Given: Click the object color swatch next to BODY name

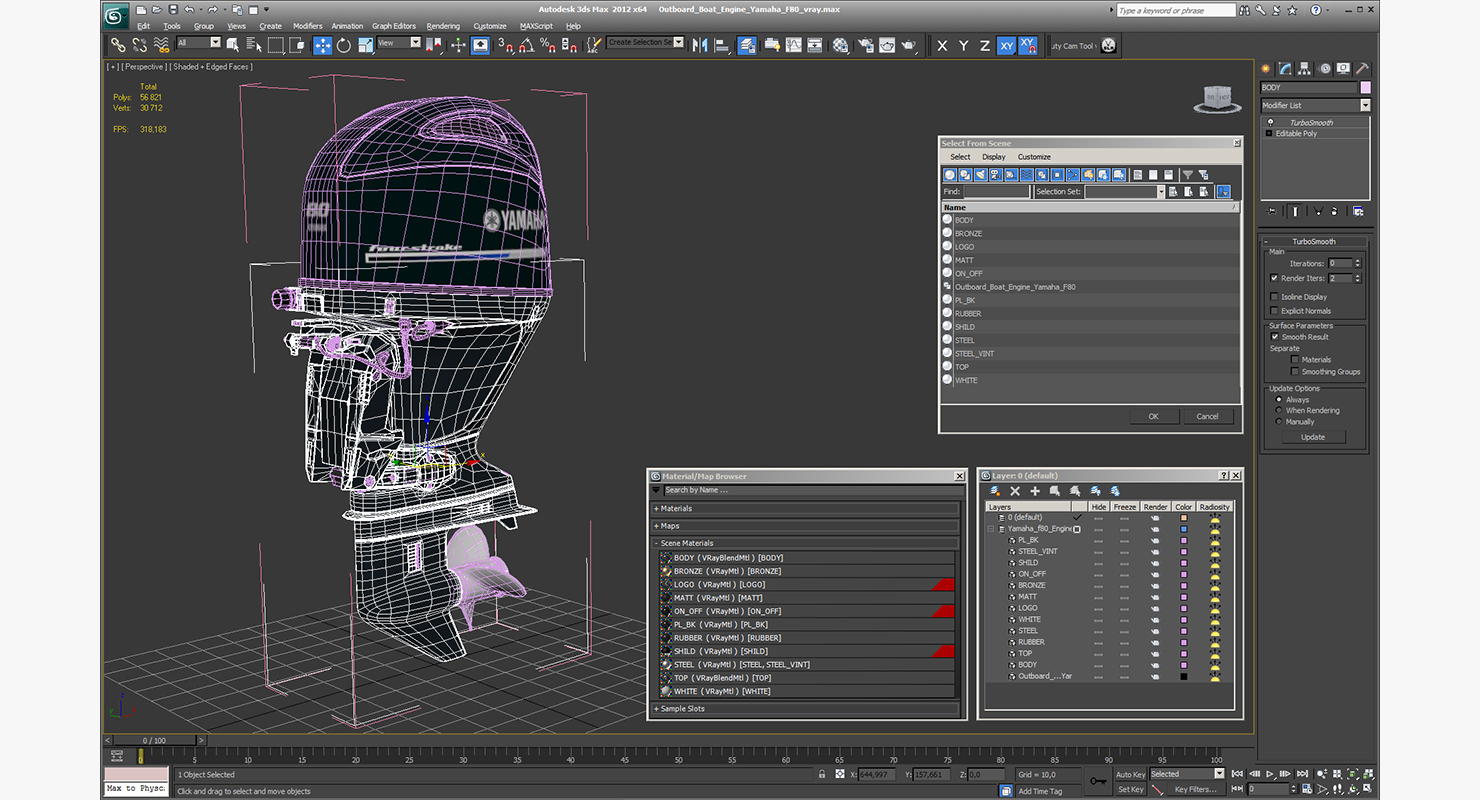Looking at the screenshot, I should (x=1366, y=88).
